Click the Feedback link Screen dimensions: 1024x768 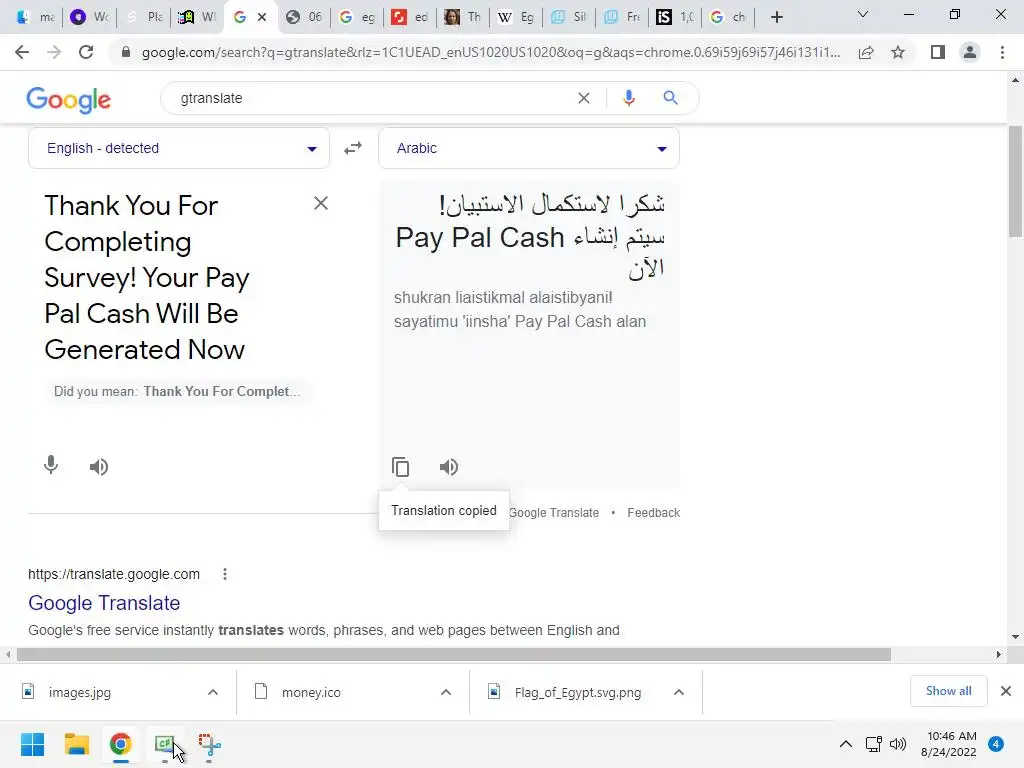coord(653,513)
